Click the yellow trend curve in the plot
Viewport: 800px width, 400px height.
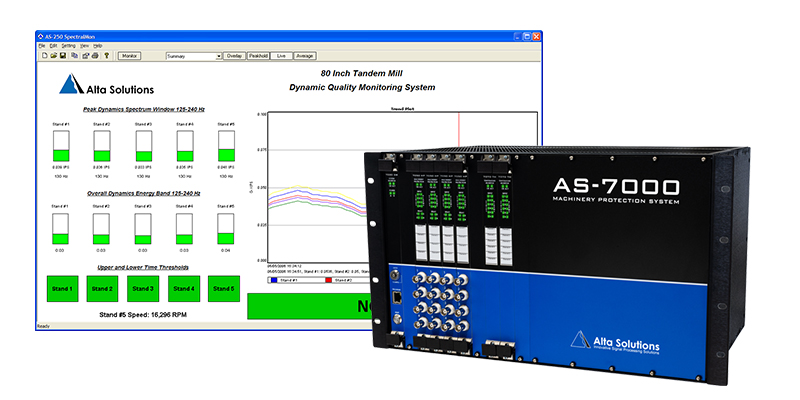coord(299,186)
